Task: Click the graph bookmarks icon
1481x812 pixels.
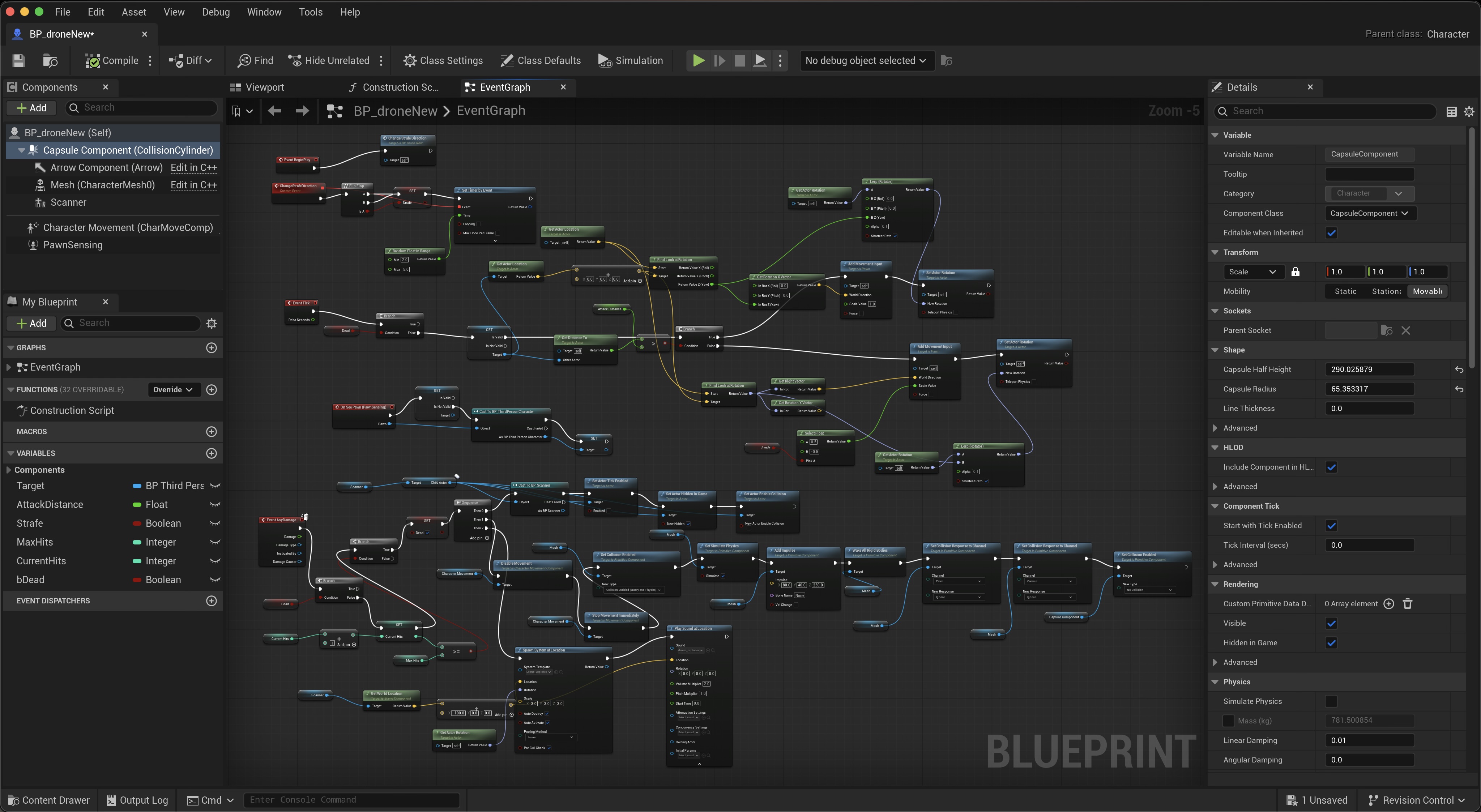Action: click(236, 111)
